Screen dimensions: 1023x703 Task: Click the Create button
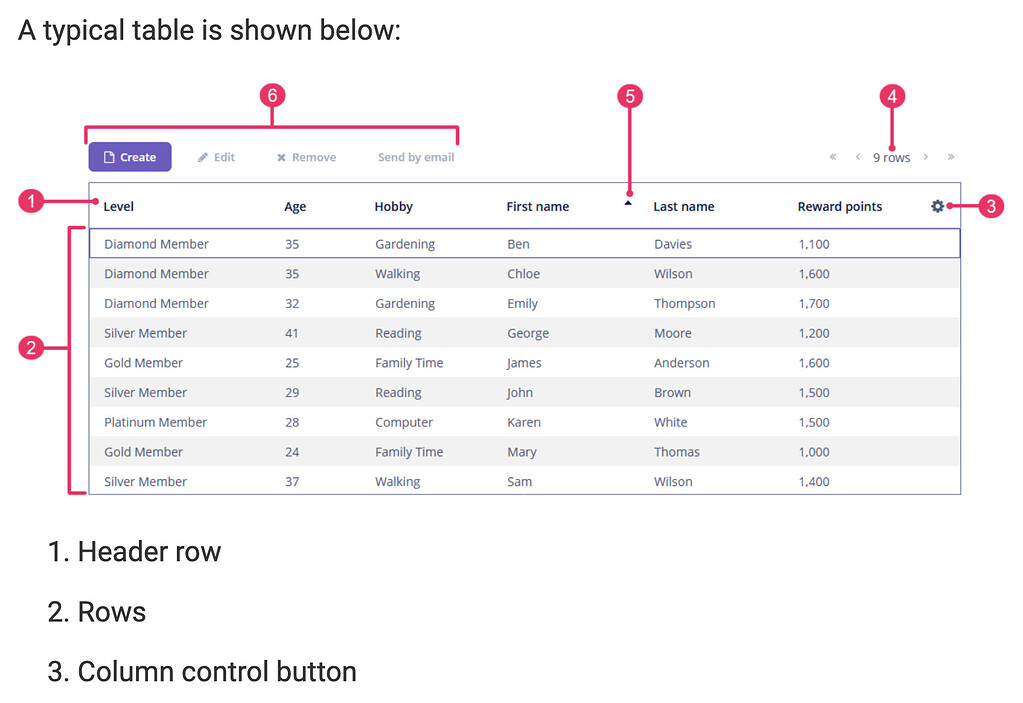[129, 157]
